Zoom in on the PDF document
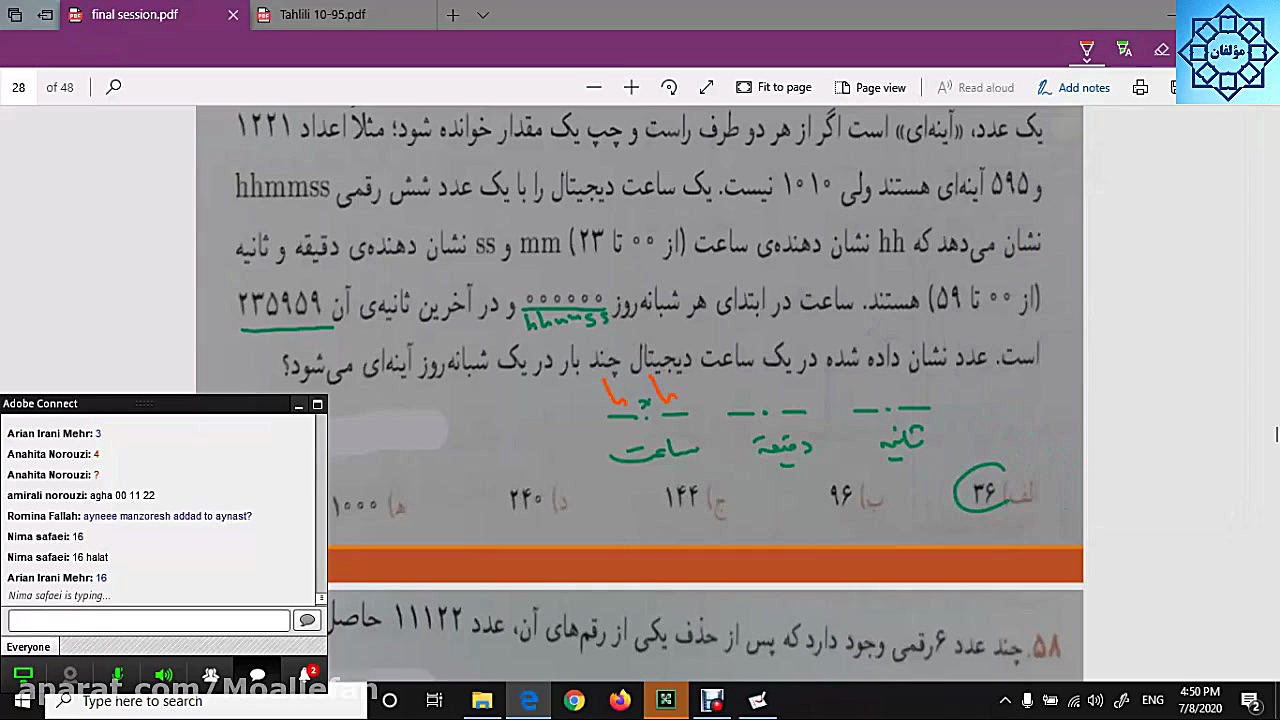Image resolution: width=1280 pixels, height=720 pixels. click(x=631, y=87)
